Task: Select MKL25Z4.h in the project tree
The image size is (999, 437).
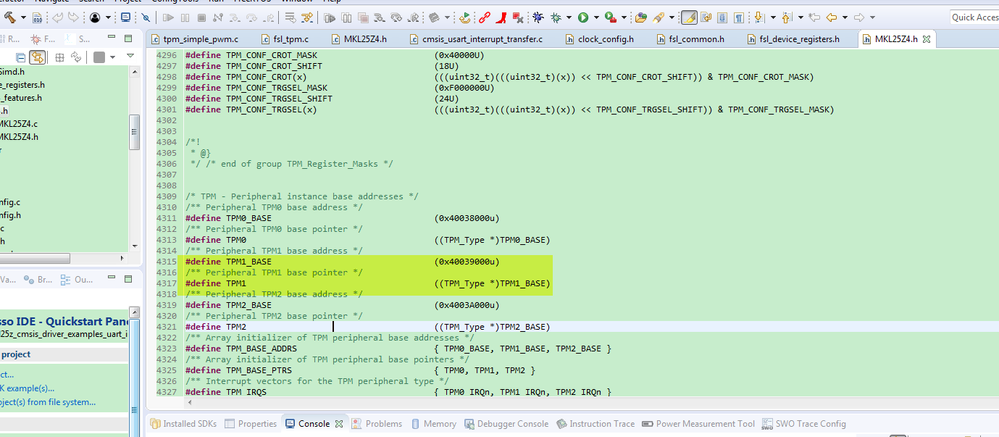Action: click(18, 137)
